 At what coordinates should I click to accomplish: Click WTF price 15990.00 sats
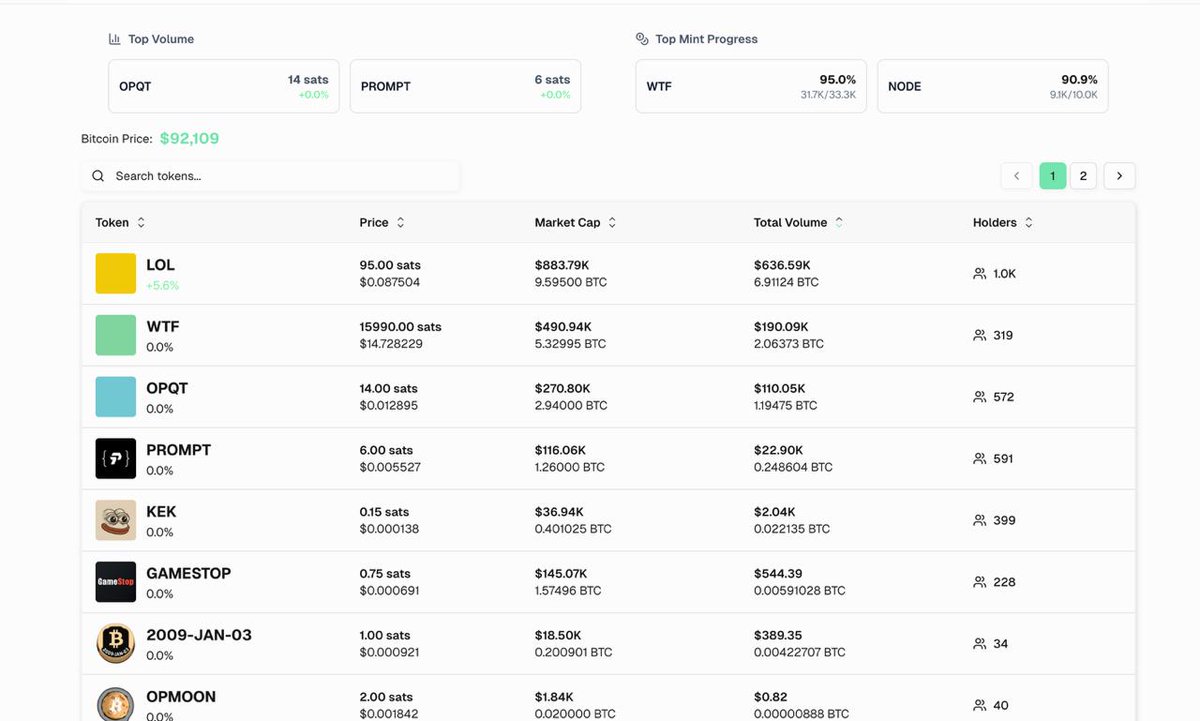(400, 327)
